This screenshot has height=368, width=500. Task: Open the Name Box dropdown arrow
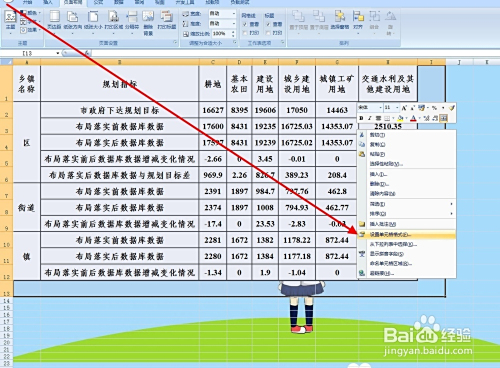[x=58, y=53]
